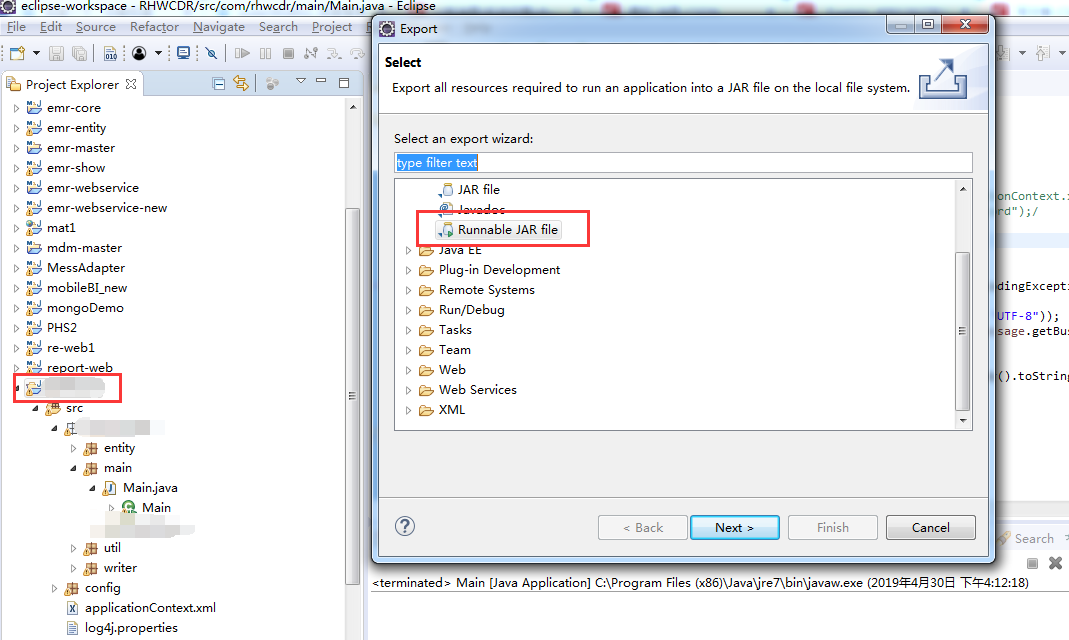This screenshot has height=640, width=1069.
Task: Cancel the Export dialog
Action: click(x=929, y=527)
